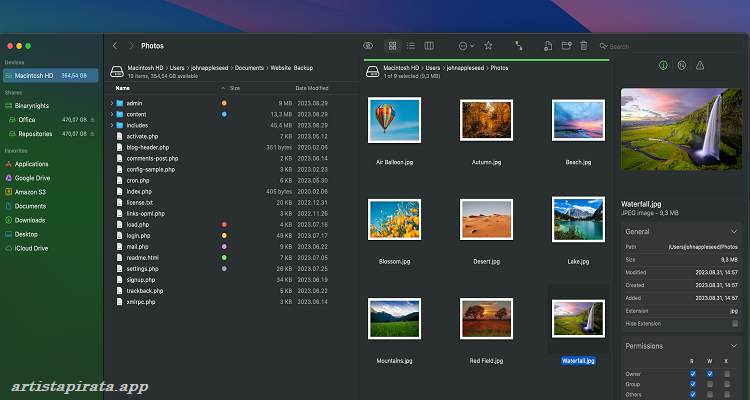Switch to icon grid view

click(392, 45)
